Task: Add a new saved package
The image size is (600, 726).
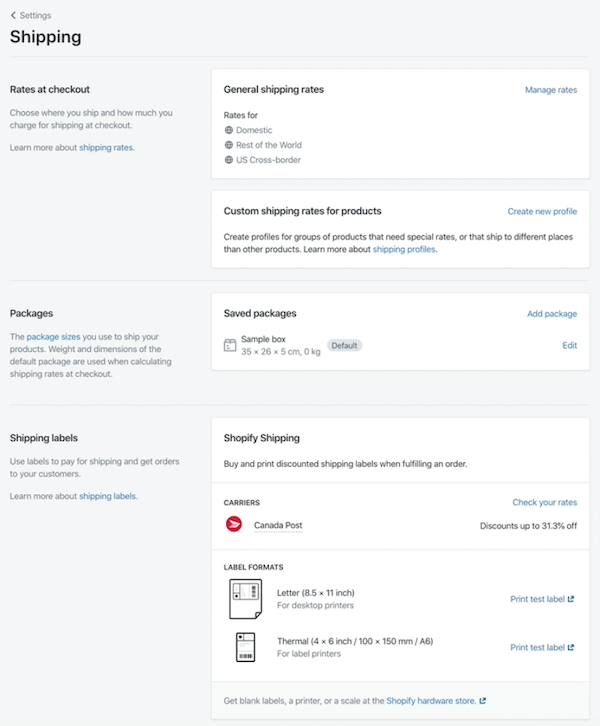Action: coord(551,314)
